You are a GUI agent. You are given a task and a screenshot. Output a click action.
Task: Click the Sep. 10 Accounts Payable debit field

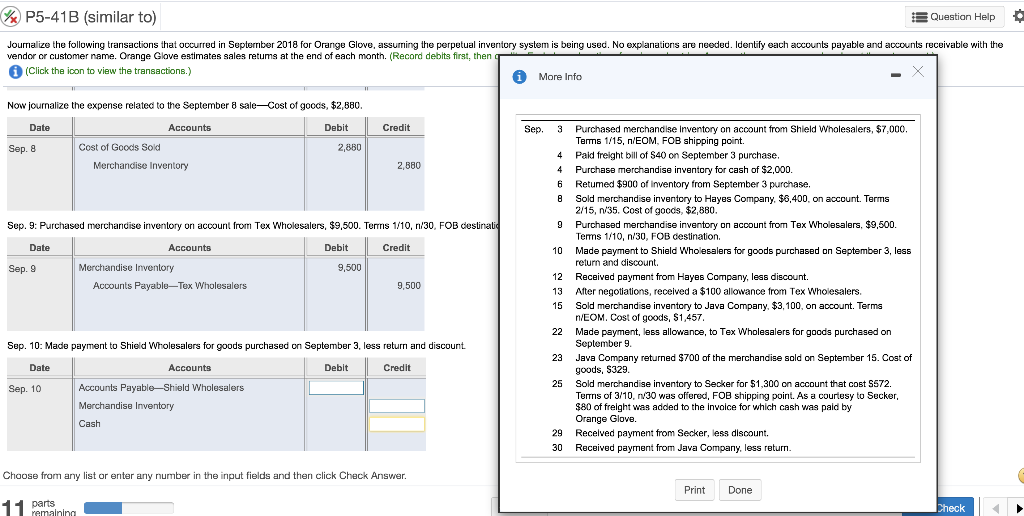pyautogui.click(x=336, y=388)
